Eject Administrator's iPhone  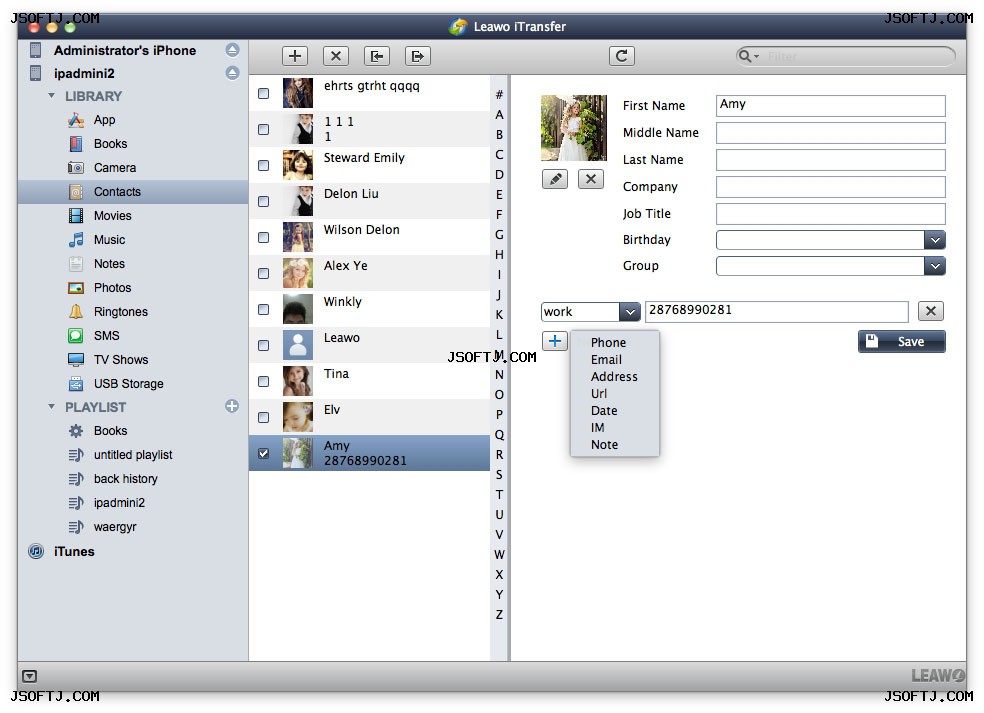tap(232, 50)
